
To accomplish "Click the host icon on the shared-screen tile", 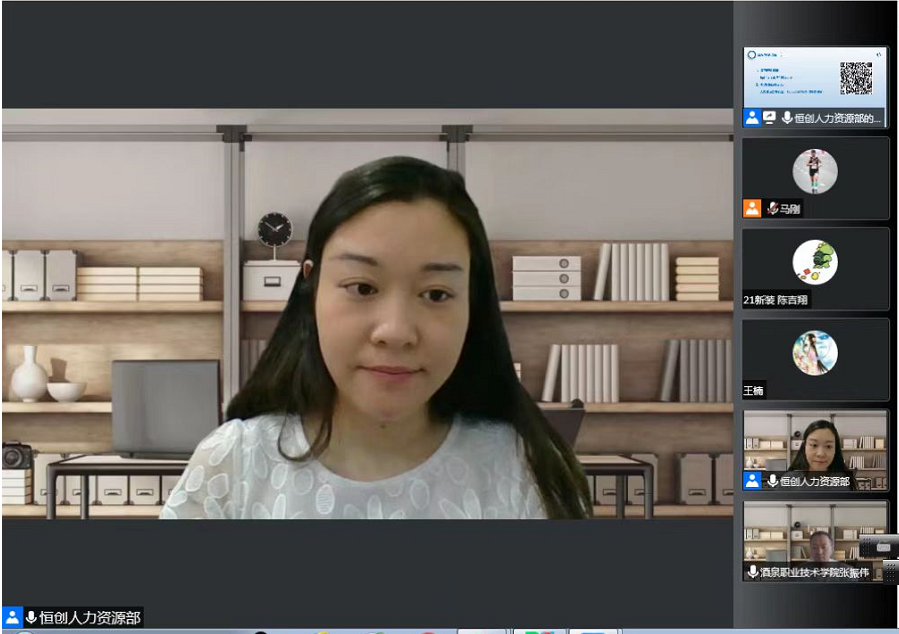I will 752,118.
